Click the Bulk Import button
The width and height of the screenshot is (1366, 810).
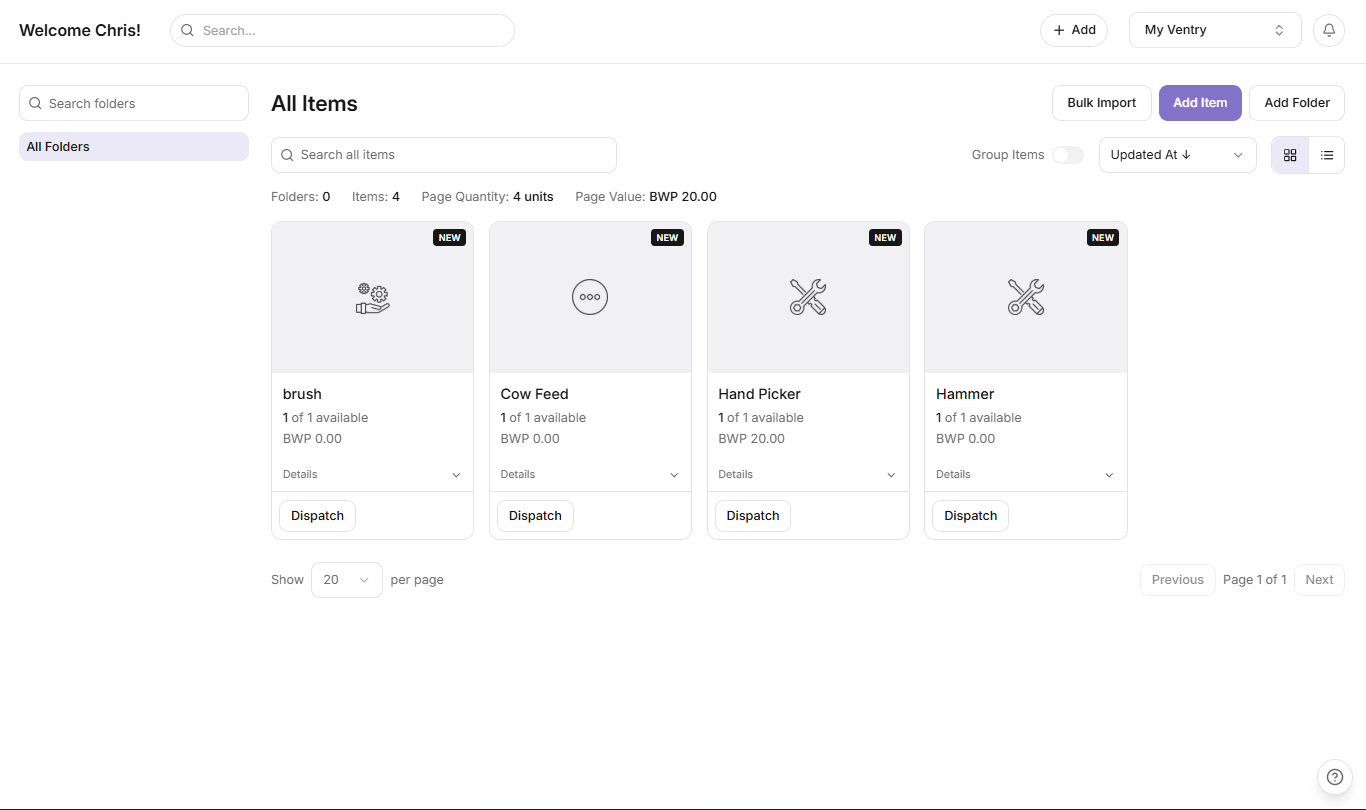tap(1102, 103)
